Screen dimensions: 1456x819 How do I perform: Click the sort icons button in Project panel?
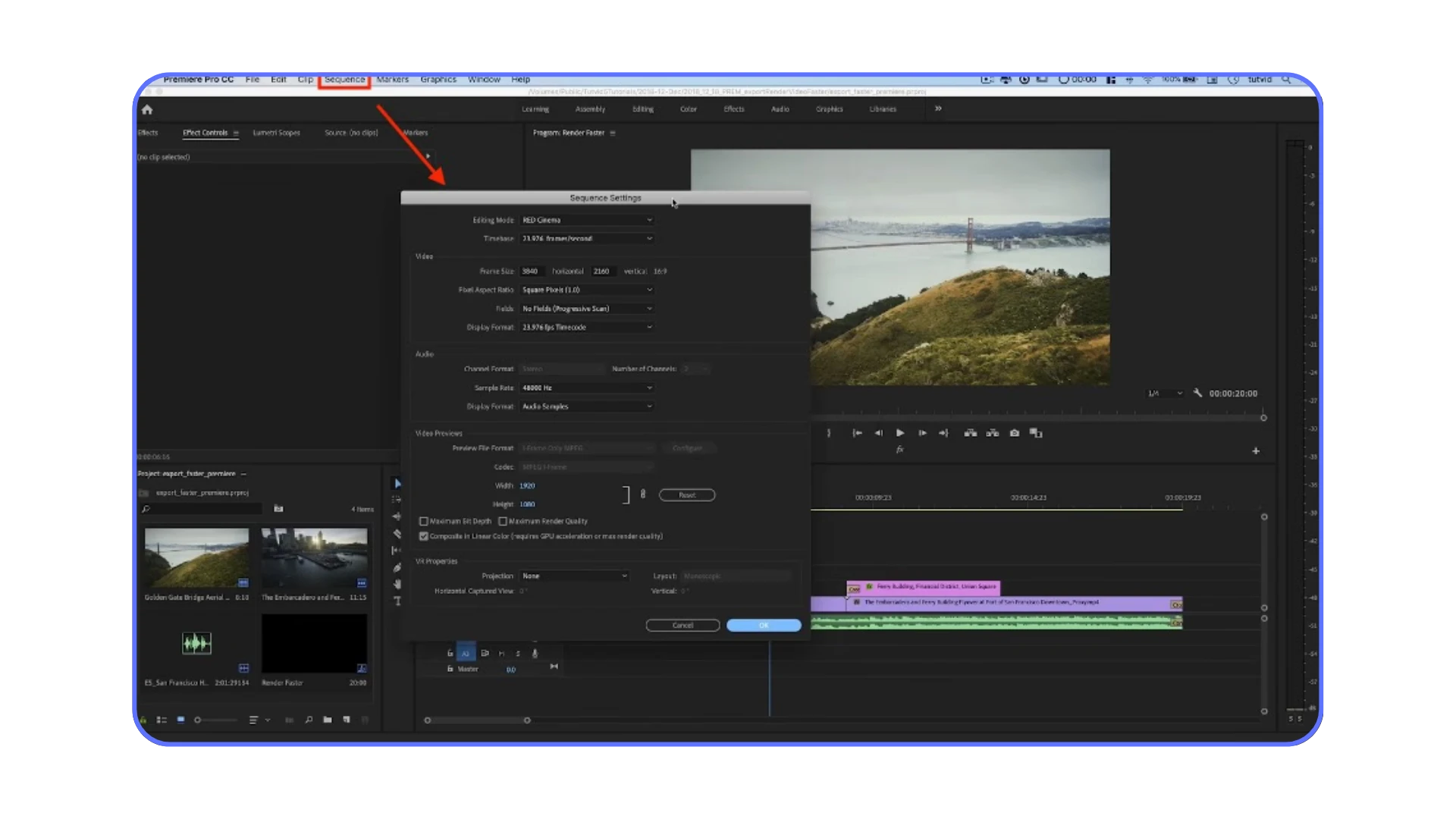tap(254, 720)
